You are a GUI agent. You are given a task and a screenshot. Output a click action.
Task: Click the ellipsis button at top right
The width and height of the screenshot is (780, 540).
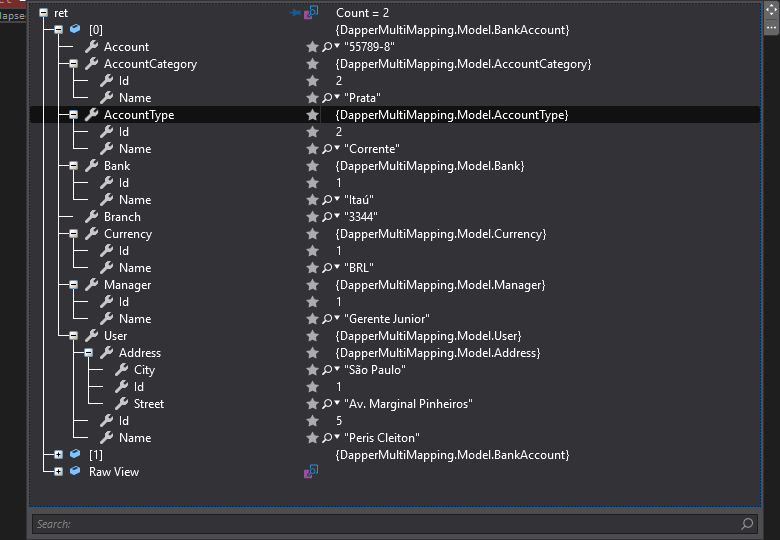[x=771, y=28]
